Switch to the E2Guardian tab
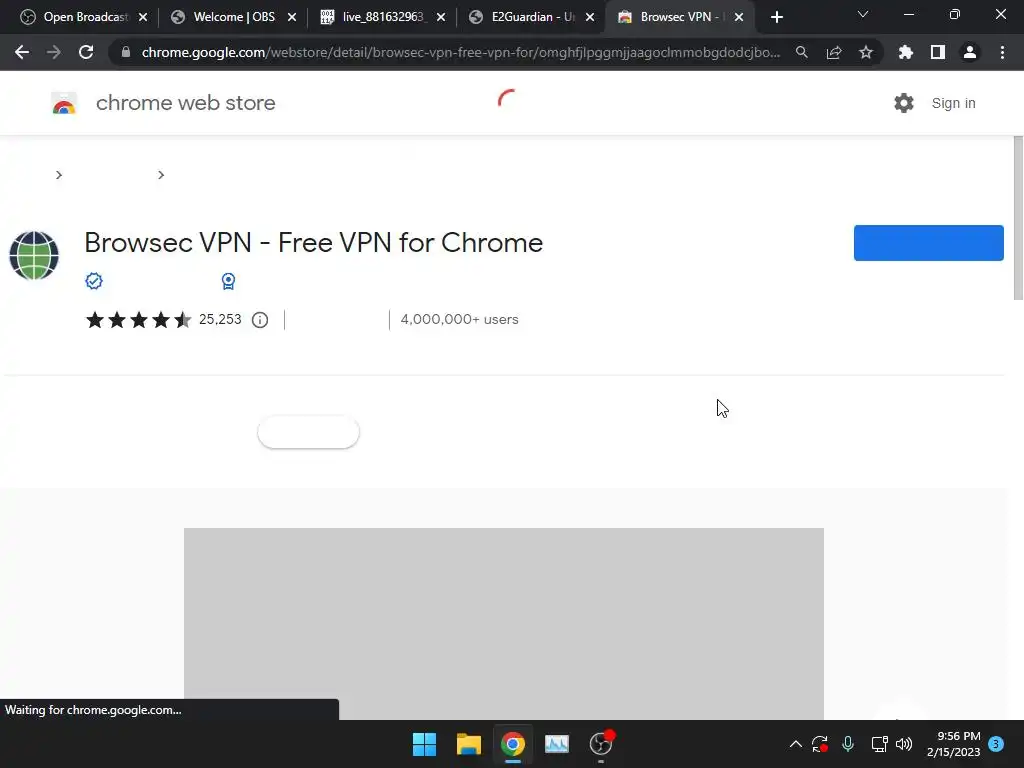Viewport: 1024px width, 768px height. click(532, 17)
